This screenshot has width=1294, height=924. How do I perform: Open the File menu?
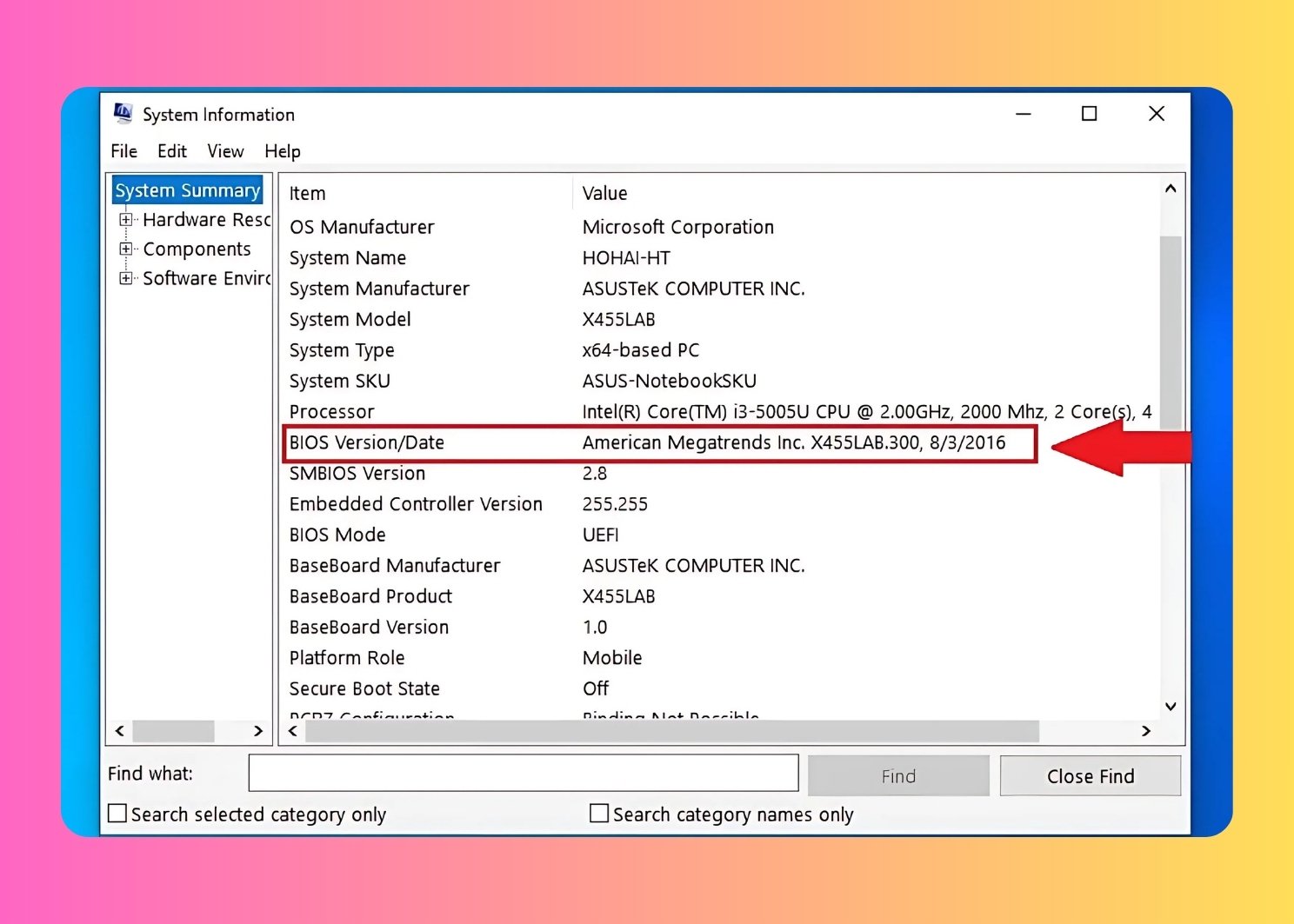click(x=123, y=151)
